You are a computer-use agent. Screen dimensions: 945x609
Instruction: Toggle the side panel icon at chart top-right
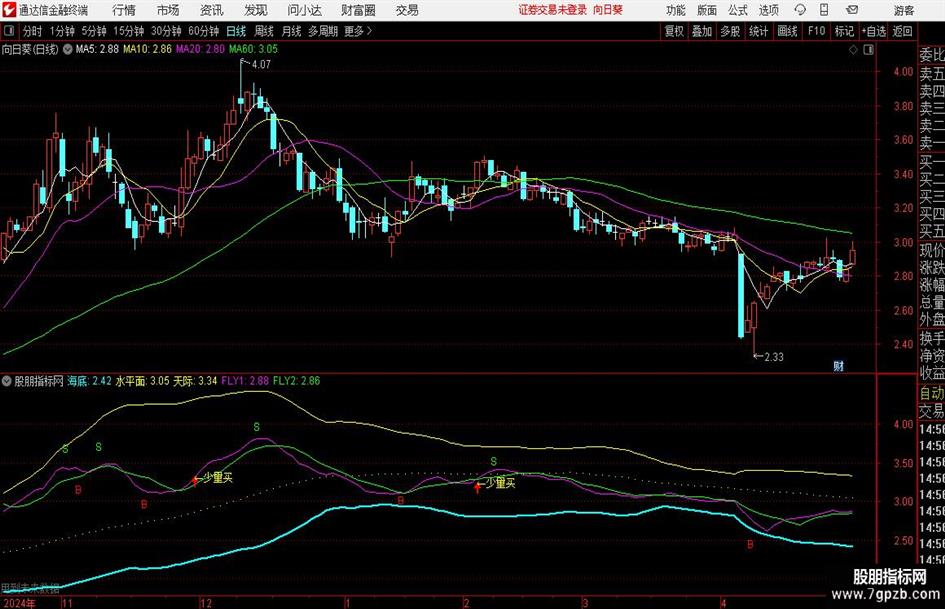868,50
